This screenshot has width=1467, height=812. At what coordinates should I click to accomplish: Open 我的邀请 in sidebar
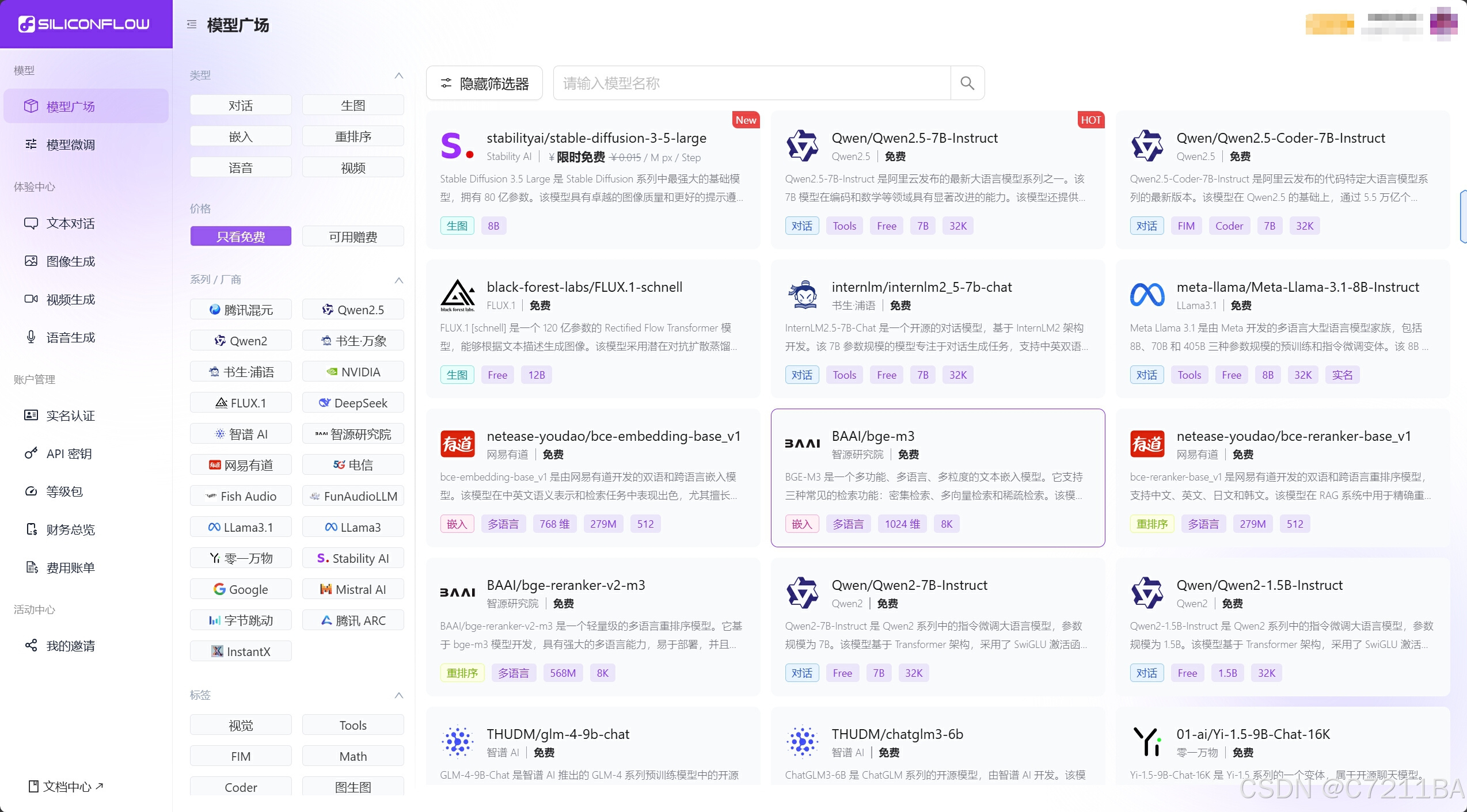tap(86, 646)
